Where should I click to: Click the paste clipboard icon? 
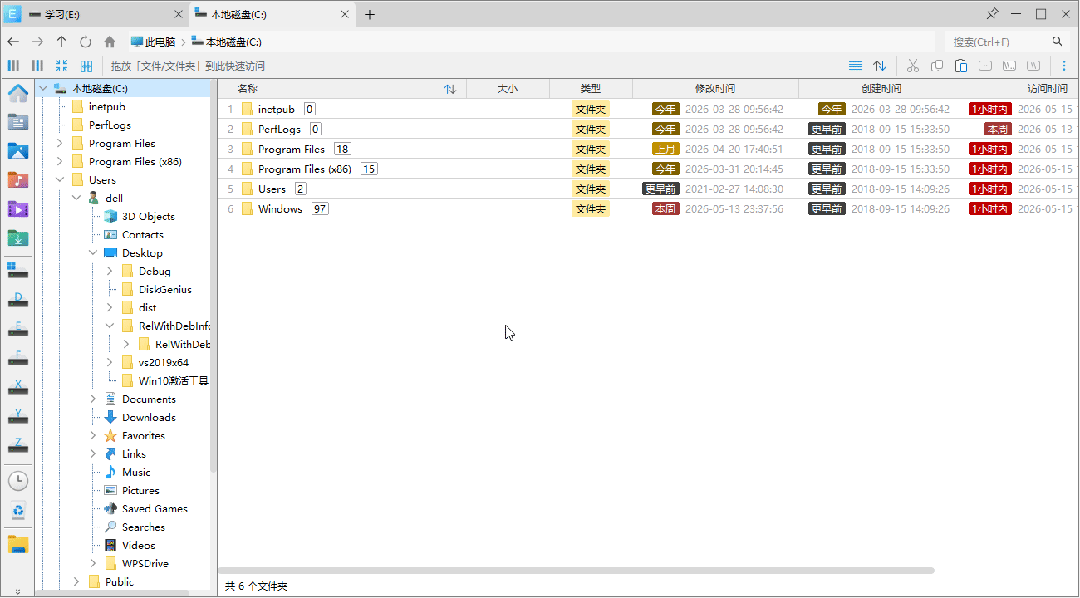point(961,66)
